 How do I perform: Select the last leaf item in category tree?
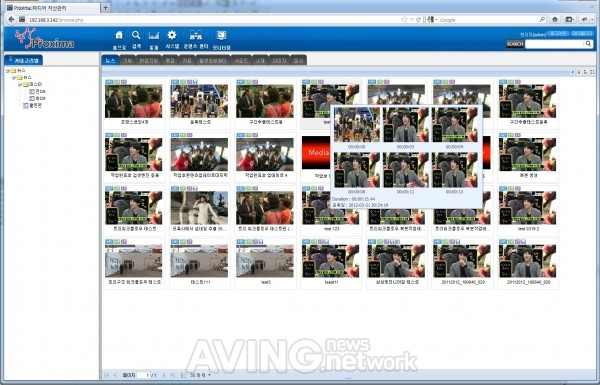(x=33, y=106)
